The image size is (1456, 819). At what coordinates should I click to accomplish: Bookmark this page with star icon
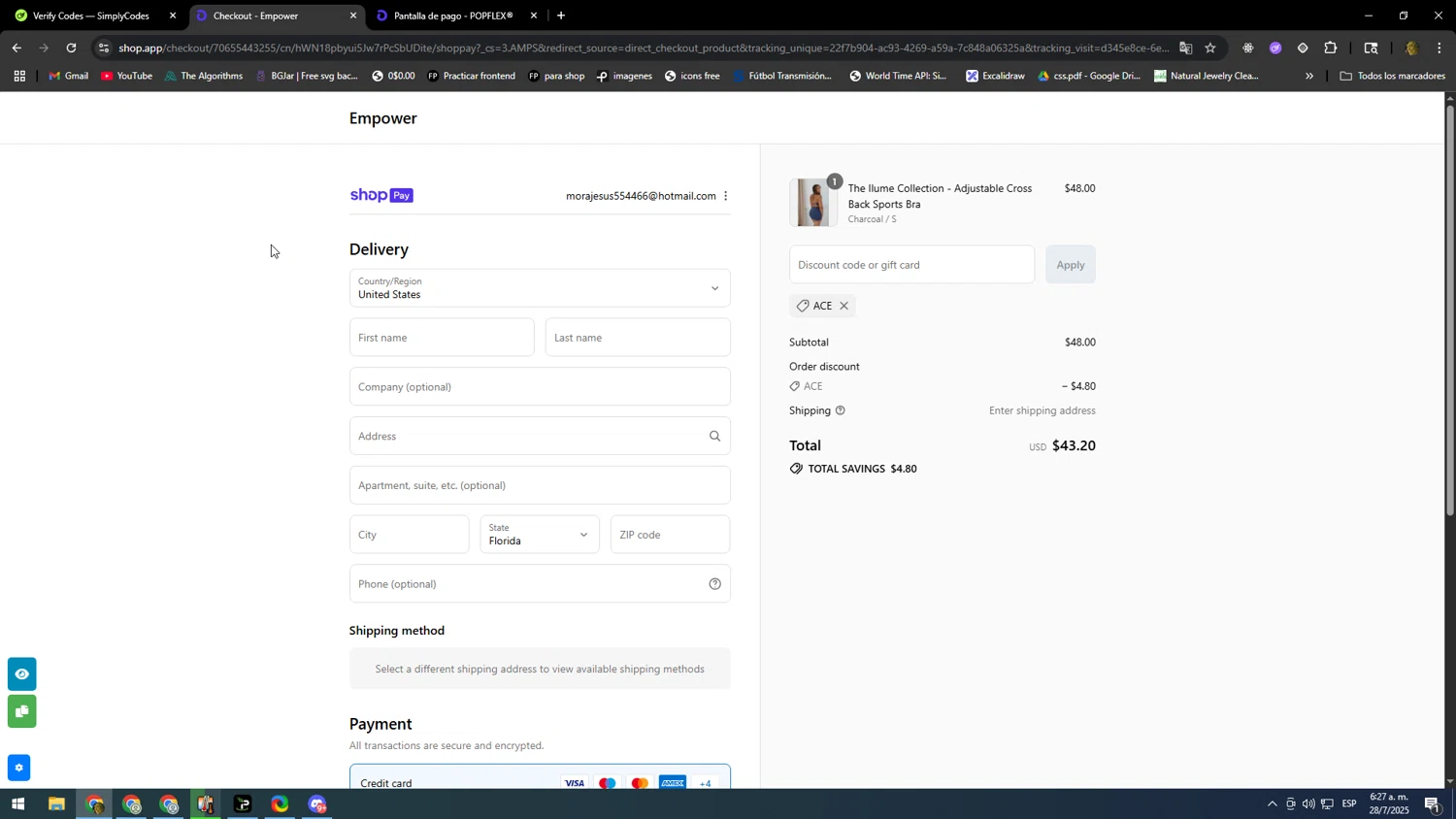point(1209,48)
